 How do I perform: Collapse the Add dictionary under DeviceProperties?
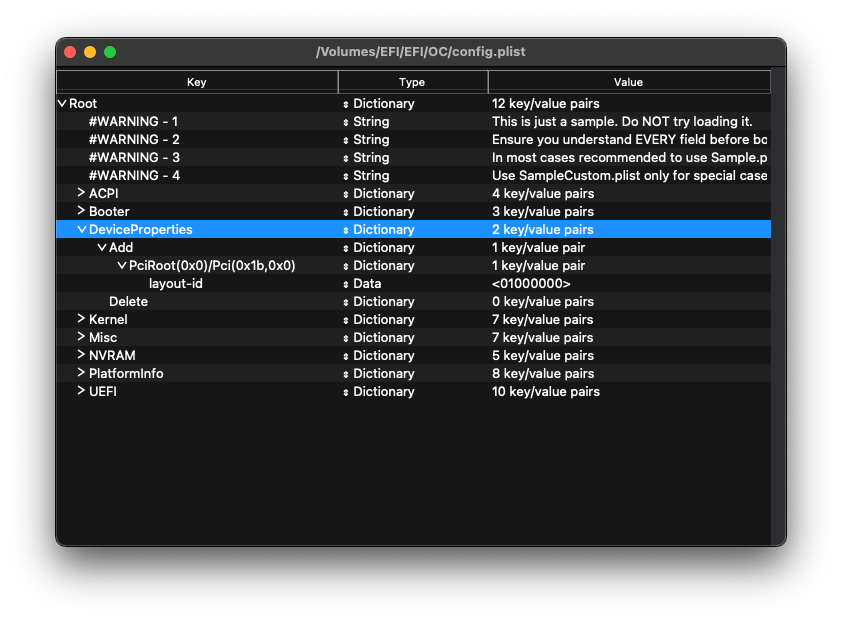102,248
